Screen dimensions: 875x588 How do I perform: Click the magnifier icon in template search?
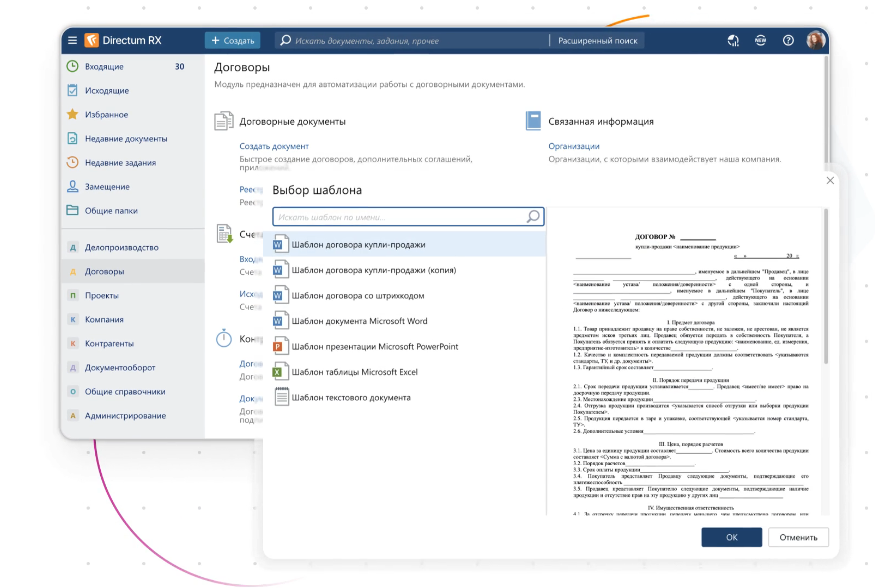[534, 216]
